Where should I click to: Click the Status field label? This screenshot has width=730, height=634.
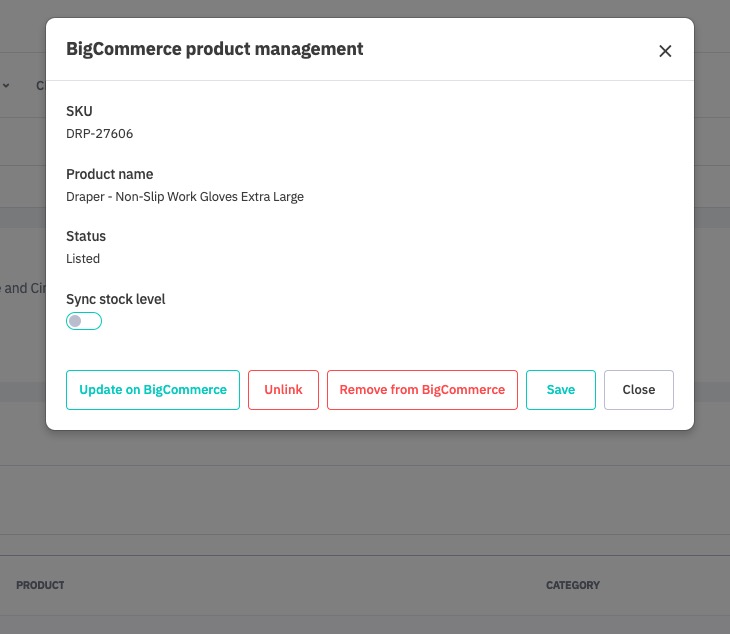coord(86,236)
